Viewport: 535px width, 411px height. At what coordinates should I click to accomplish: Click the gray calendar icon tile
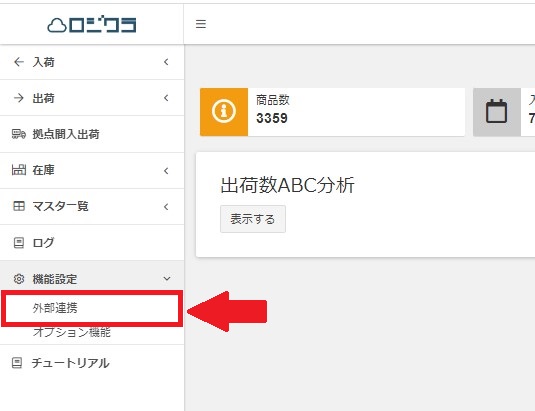496,112
